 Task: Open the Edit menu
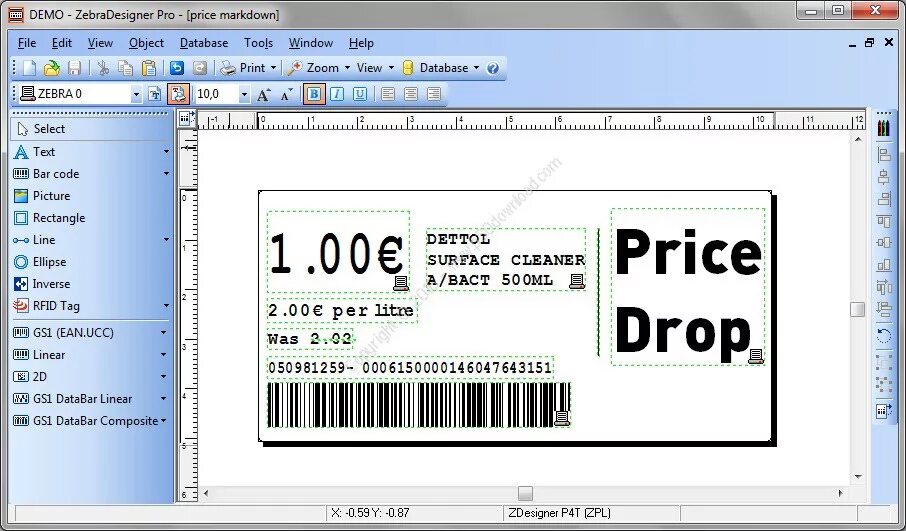(62, 43)
